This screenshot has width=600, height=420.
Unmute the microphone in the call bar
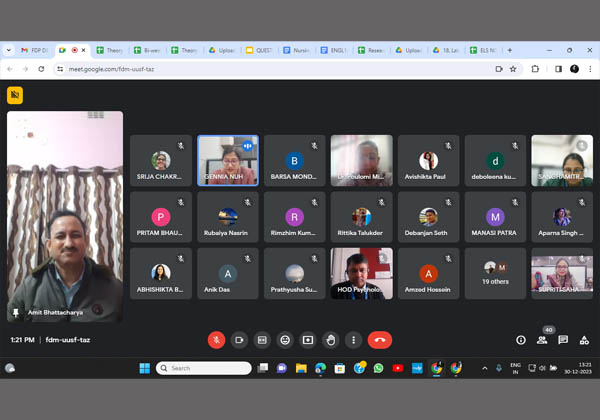(x=216, y=340)
